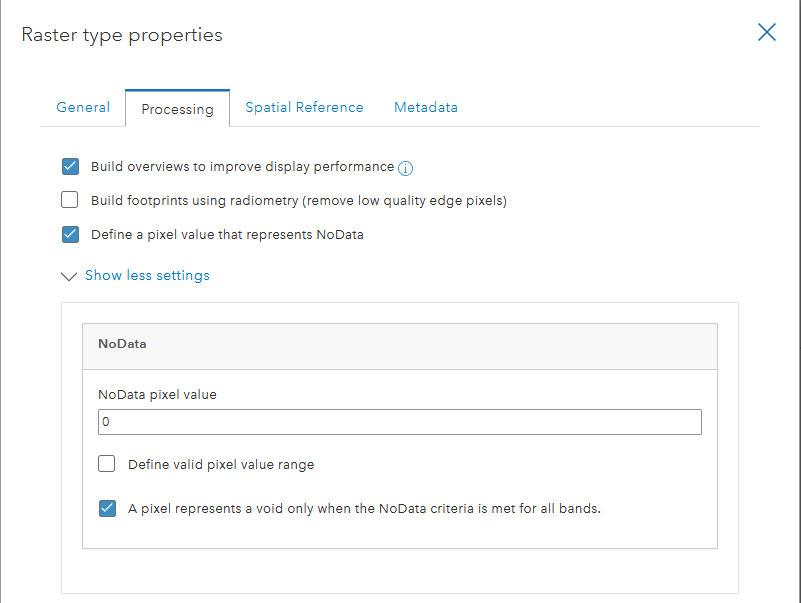Click 'Build footprints using radiometry' label text

coord(299,200)
